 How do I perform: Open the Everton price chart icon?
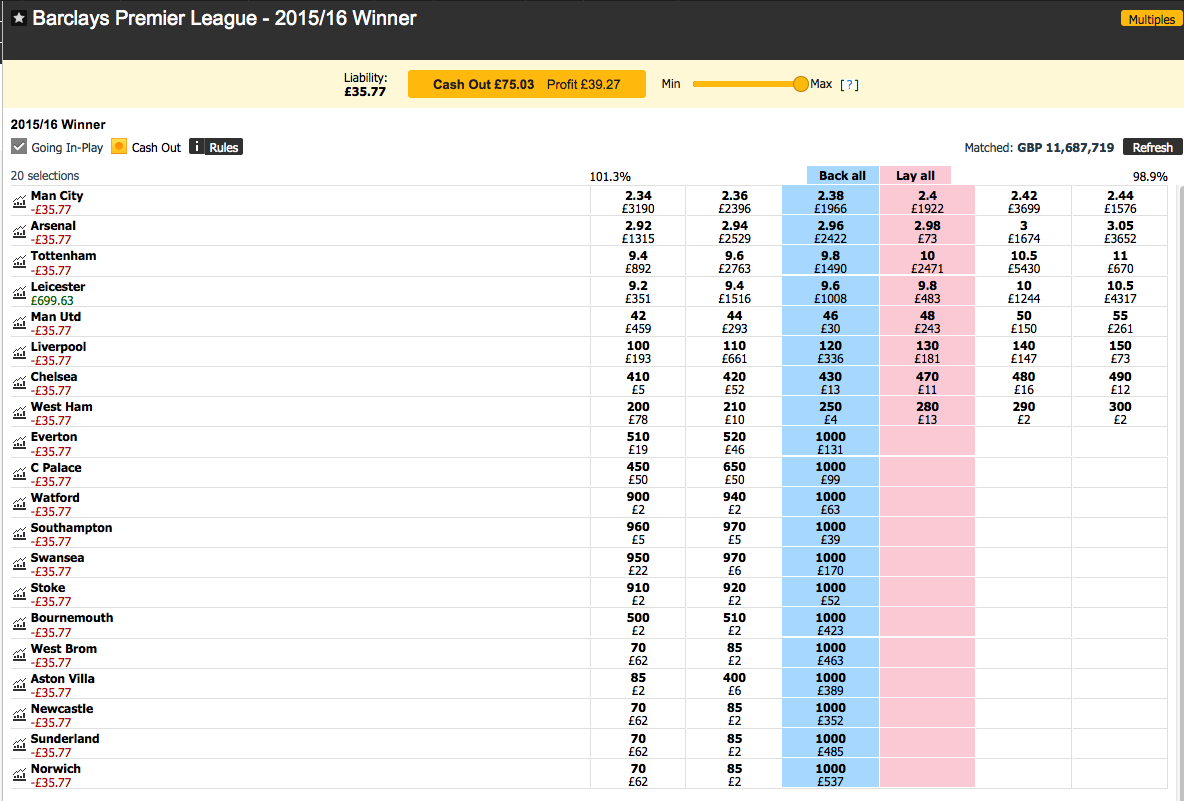pos(19,443)
